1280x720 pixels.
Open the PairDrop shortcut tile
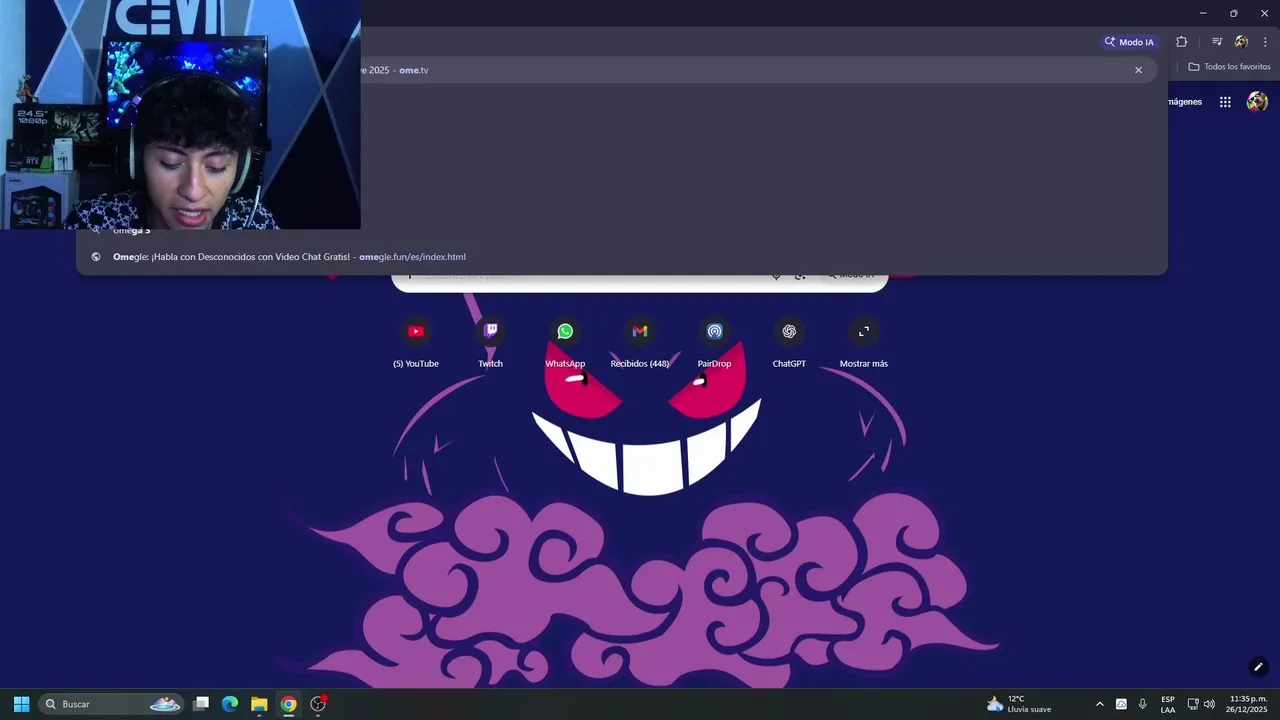pos(714,342)
